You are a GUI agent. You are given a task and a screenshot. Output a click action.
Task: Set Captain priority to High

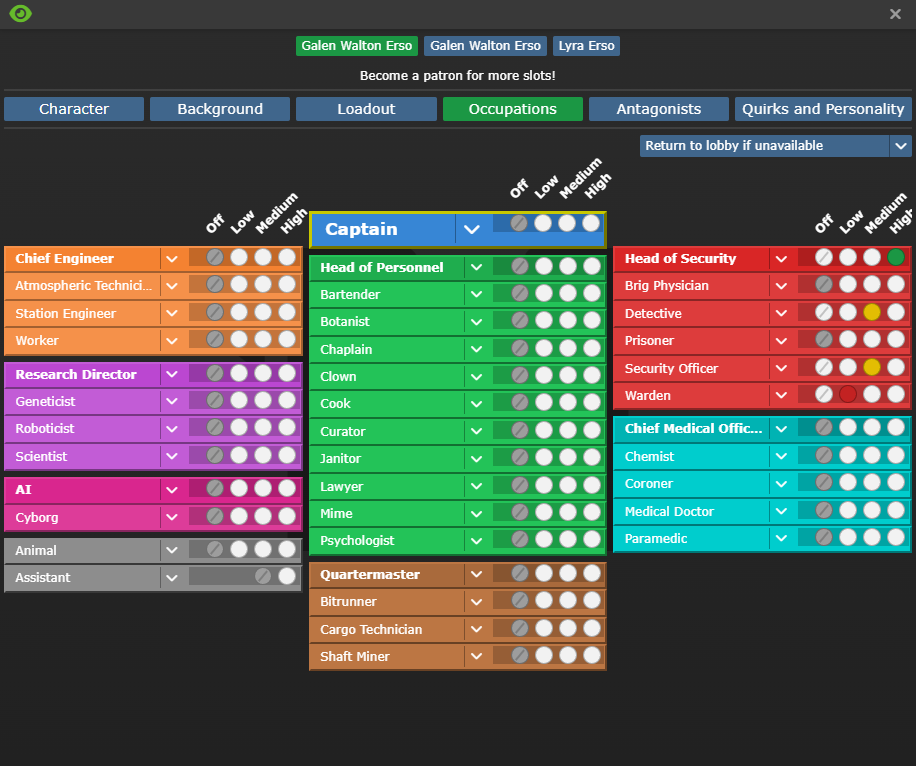(x=591, y=223)
